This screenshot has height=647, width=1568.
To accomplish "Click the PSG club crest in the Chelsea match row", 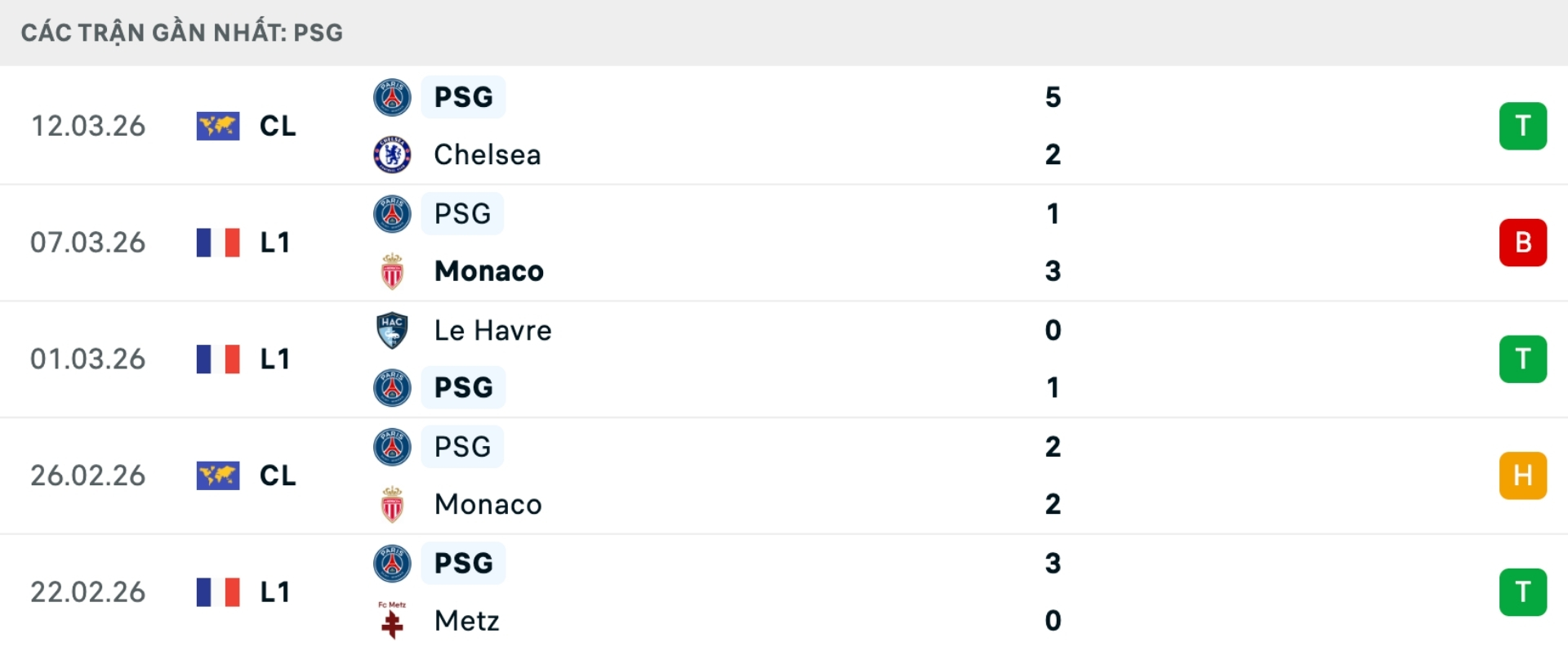I will pos(392,96).
